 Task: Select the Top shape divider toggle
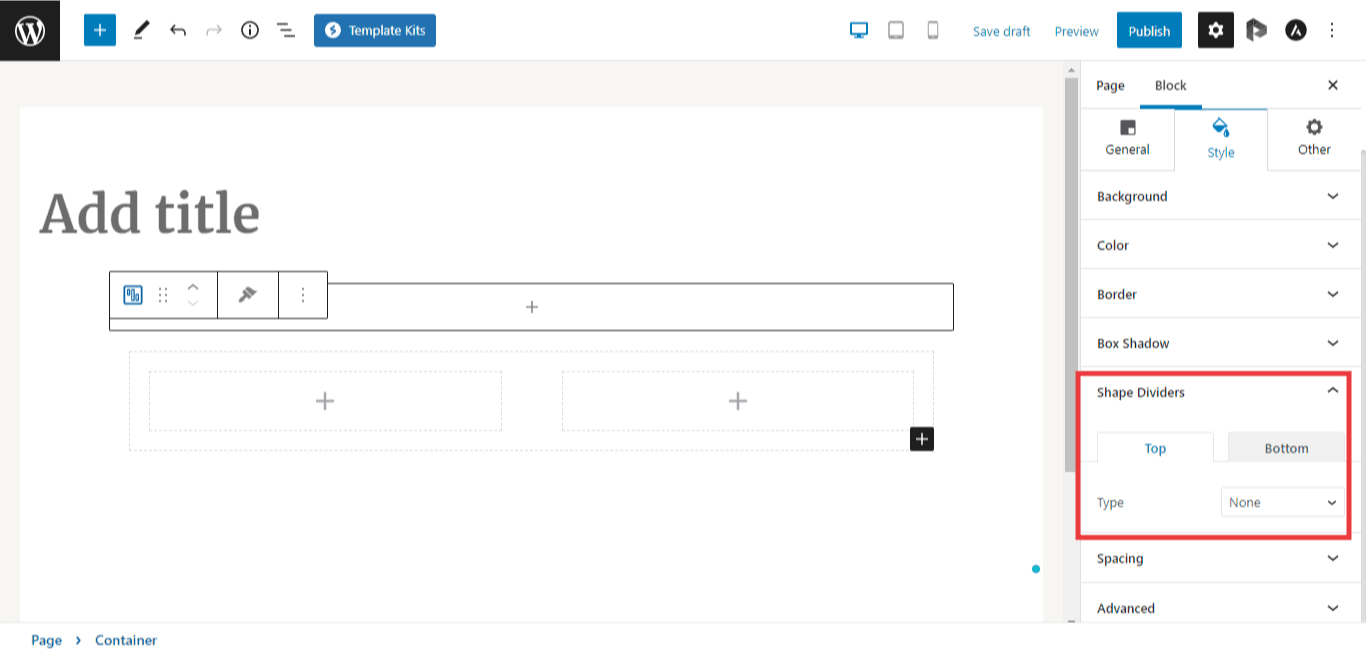tap(1155, 448)
